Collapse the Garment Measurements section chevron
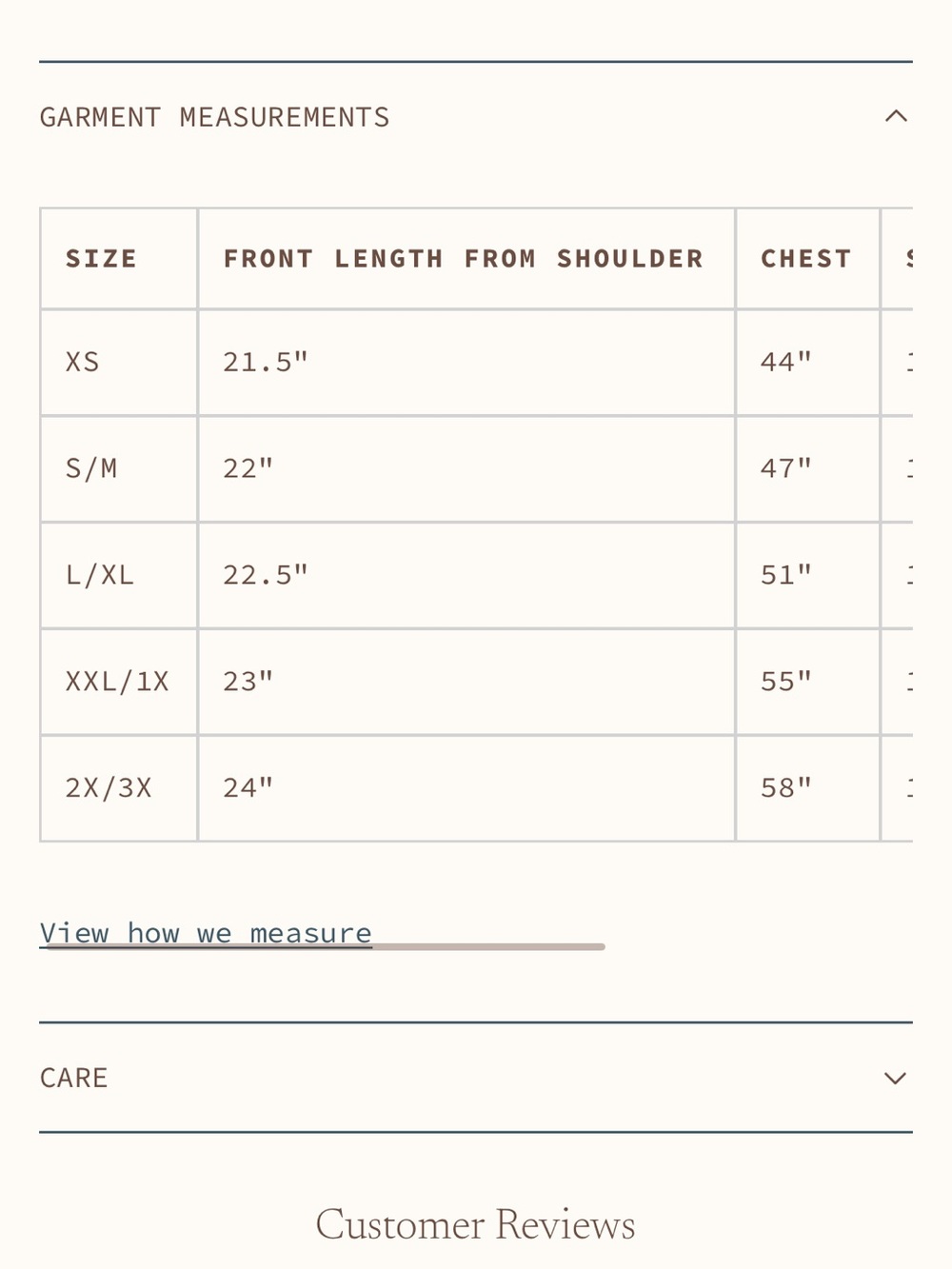 [x=896, y=116]
